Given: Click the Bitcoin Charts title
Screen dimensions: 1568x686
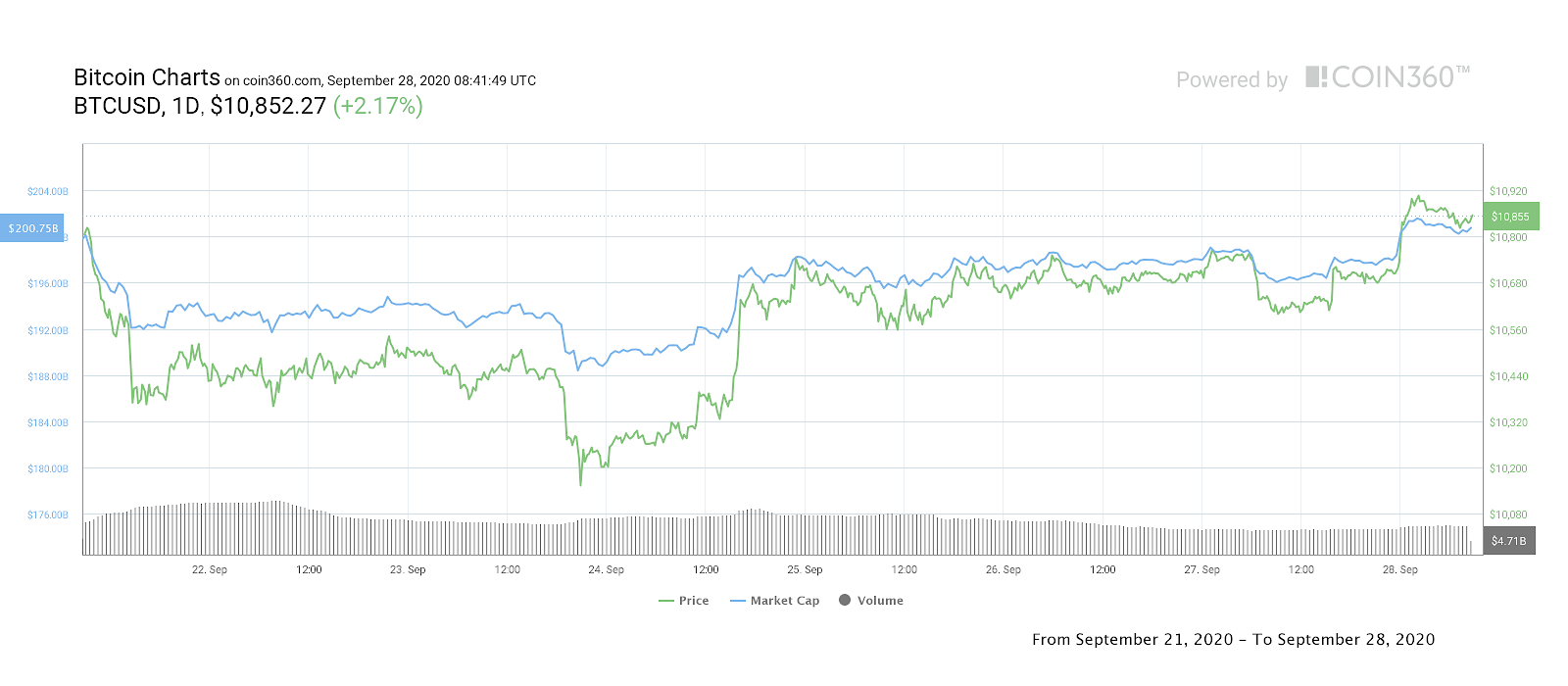Looking at the screenshot, I should (x=147, y=77).
